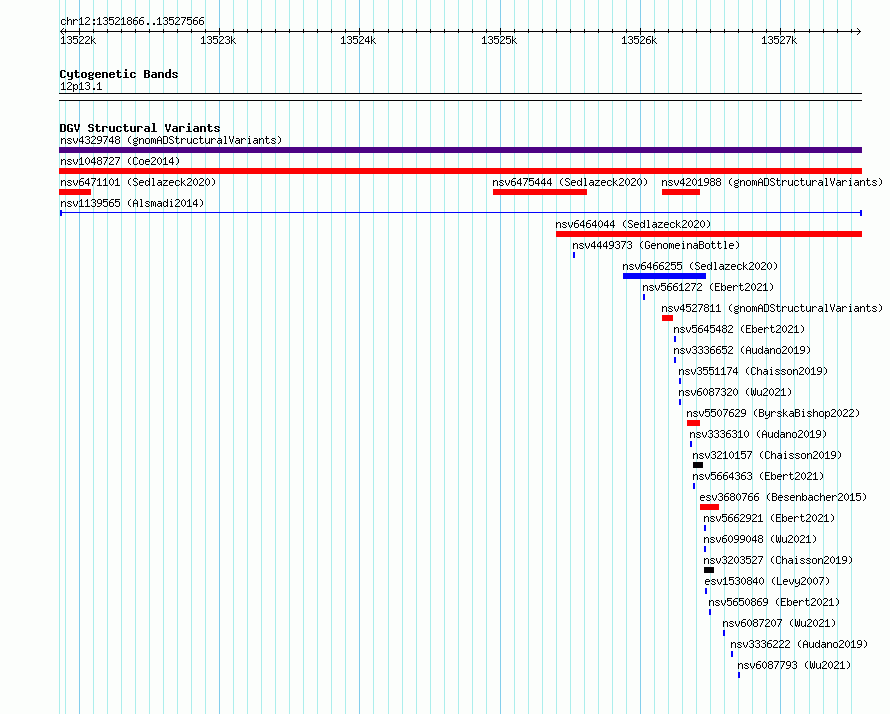The width and height of the screenshot is (890, 714).
Task: Click the 13522k ruler position label
Action: coord(78,40)
